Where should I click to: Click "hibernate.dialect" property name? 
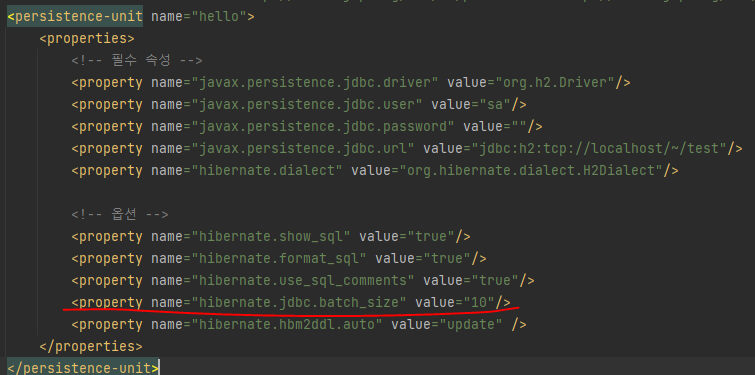267,170
